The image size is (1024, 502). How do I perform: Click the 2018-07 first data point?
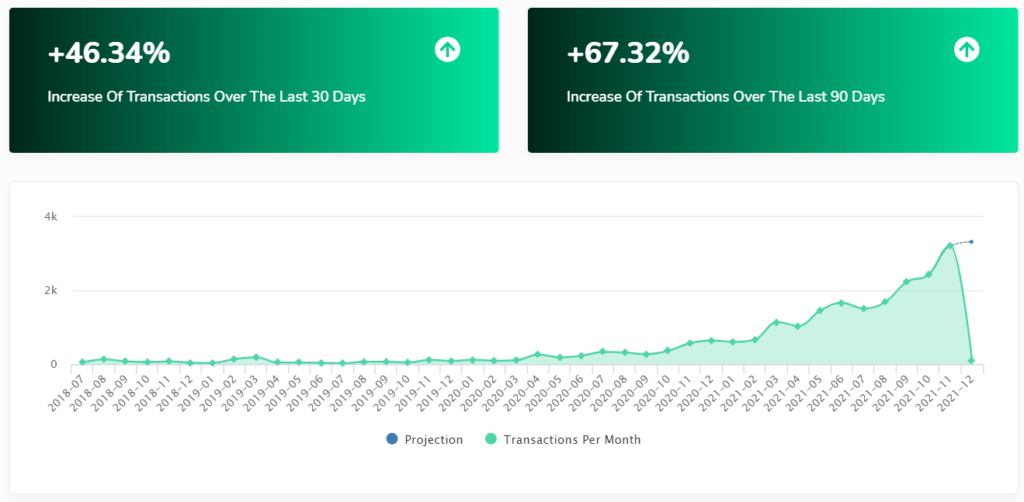tap(82, 362)
